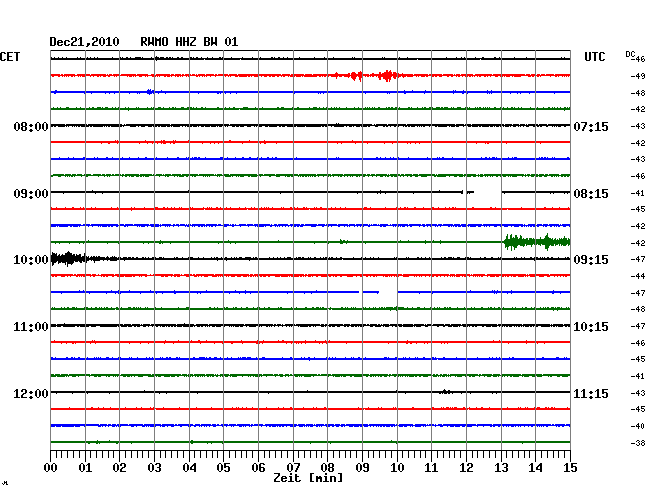Viewport: 650px width, 494px height.
Task: Click the 11:15 UTC time label
Action: point(591,393)
